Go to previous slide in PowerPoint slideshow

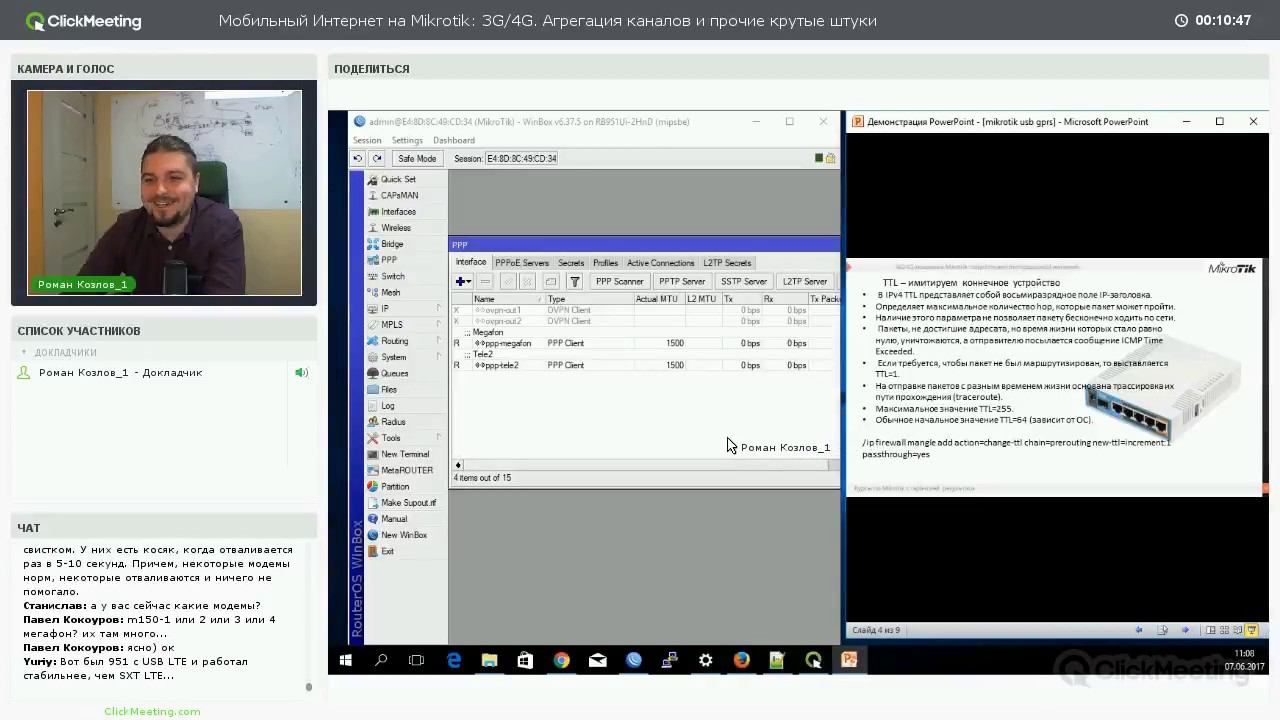coord(1139,630)
